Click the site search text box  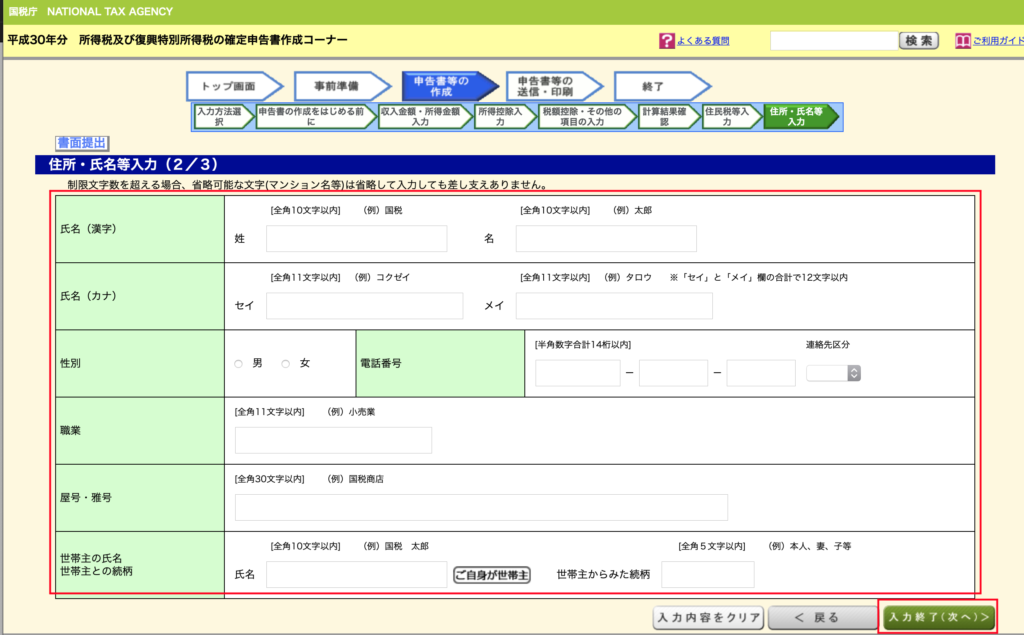click(x=833, y=41)
